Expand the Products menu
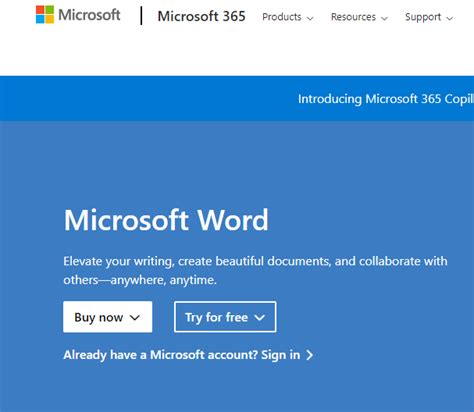Viewport: 474px width, 412px height. tap(288, 17)
